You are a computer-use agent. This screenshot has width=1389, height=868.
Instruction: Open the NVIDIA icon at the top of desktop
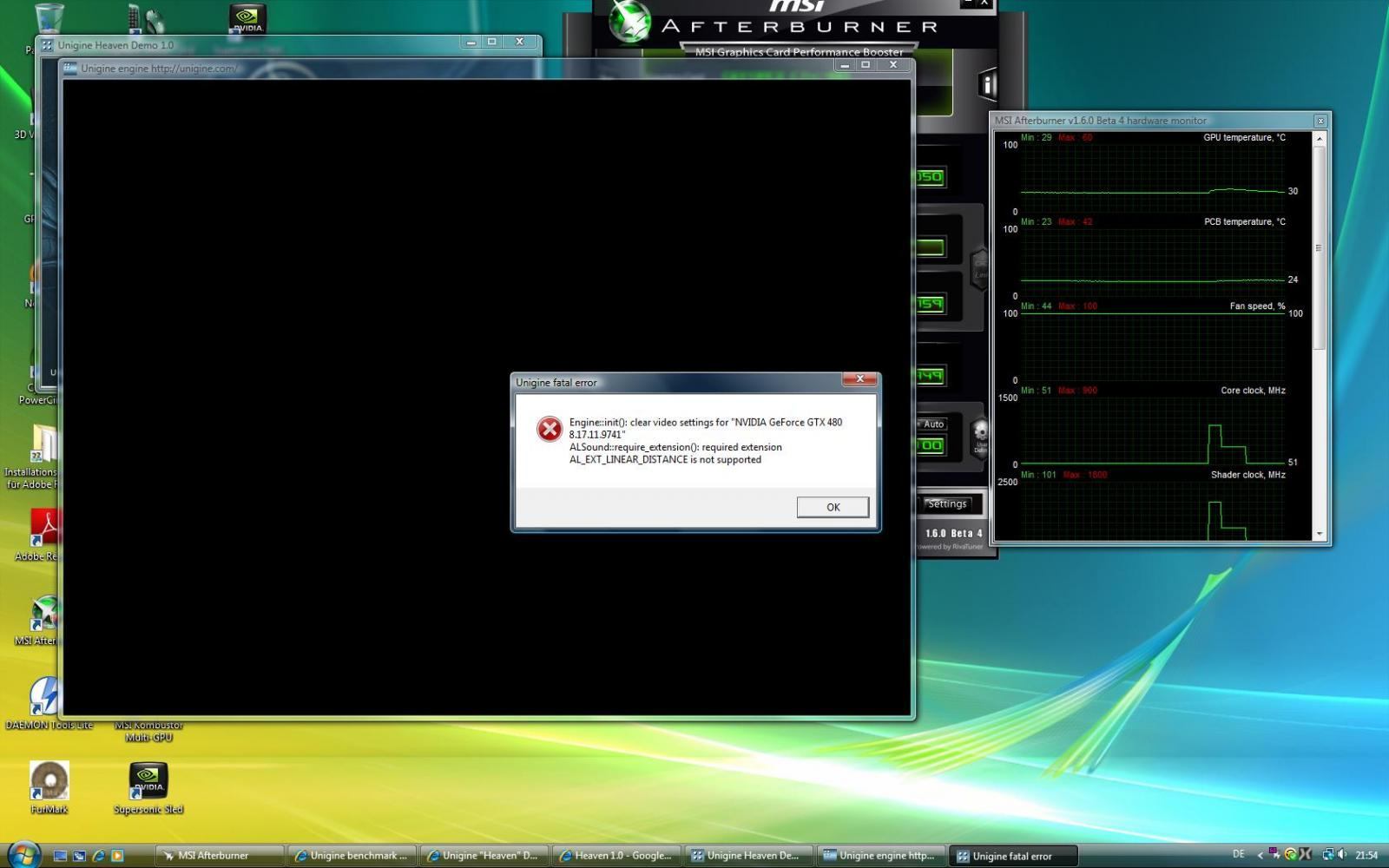point(247,18)
